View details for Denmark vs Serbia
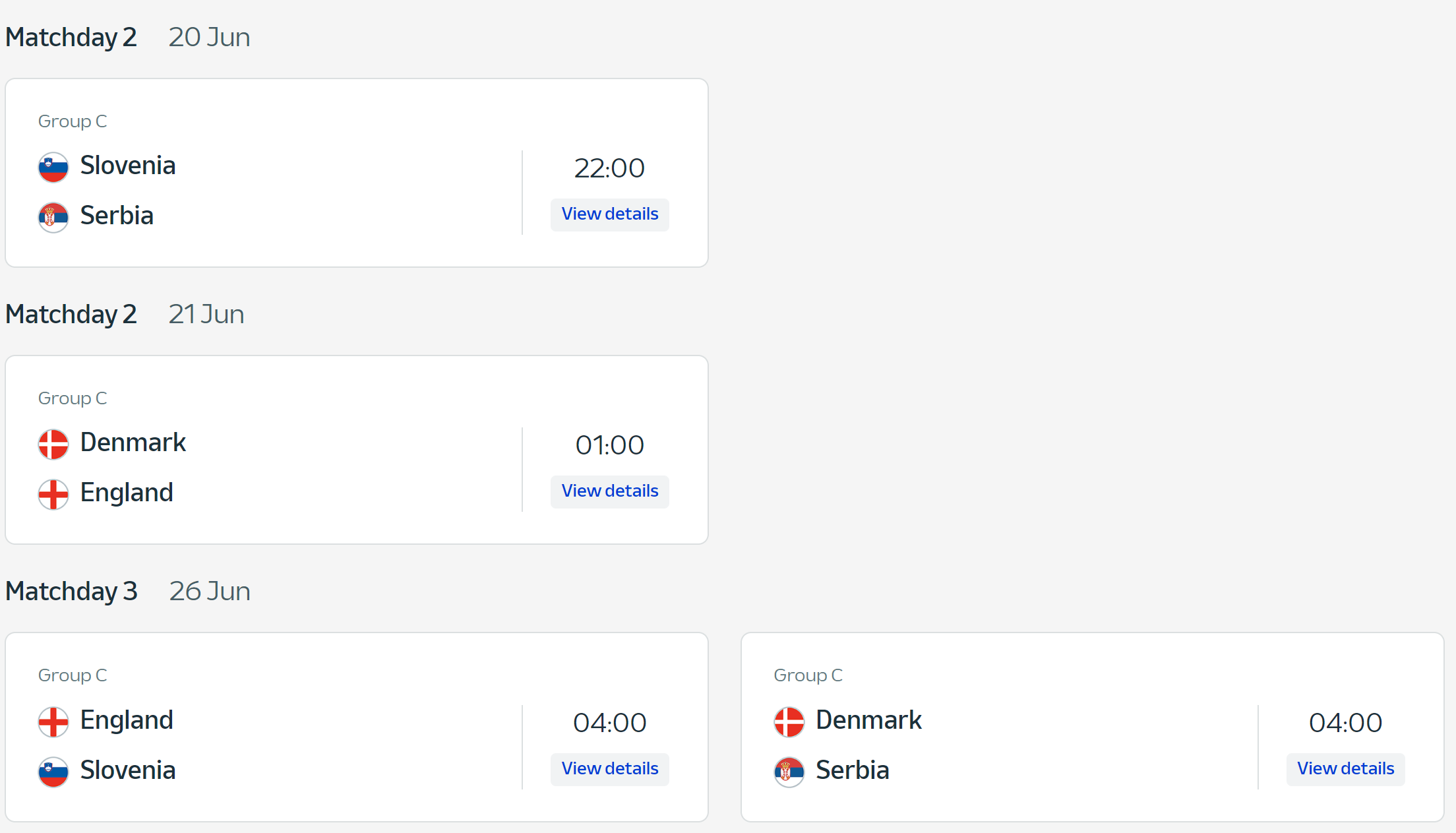 1346,769
